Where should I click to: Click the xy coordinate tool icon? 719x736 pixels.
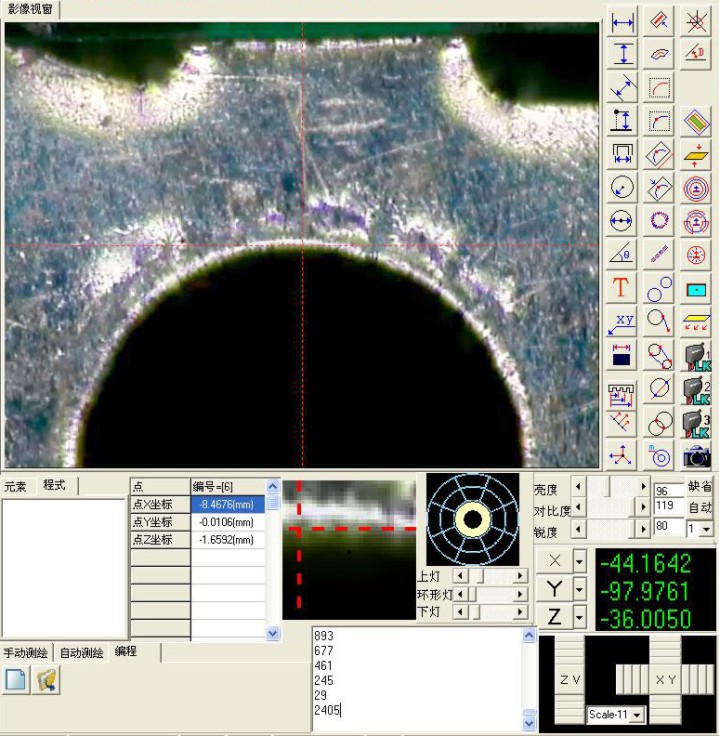622,322
